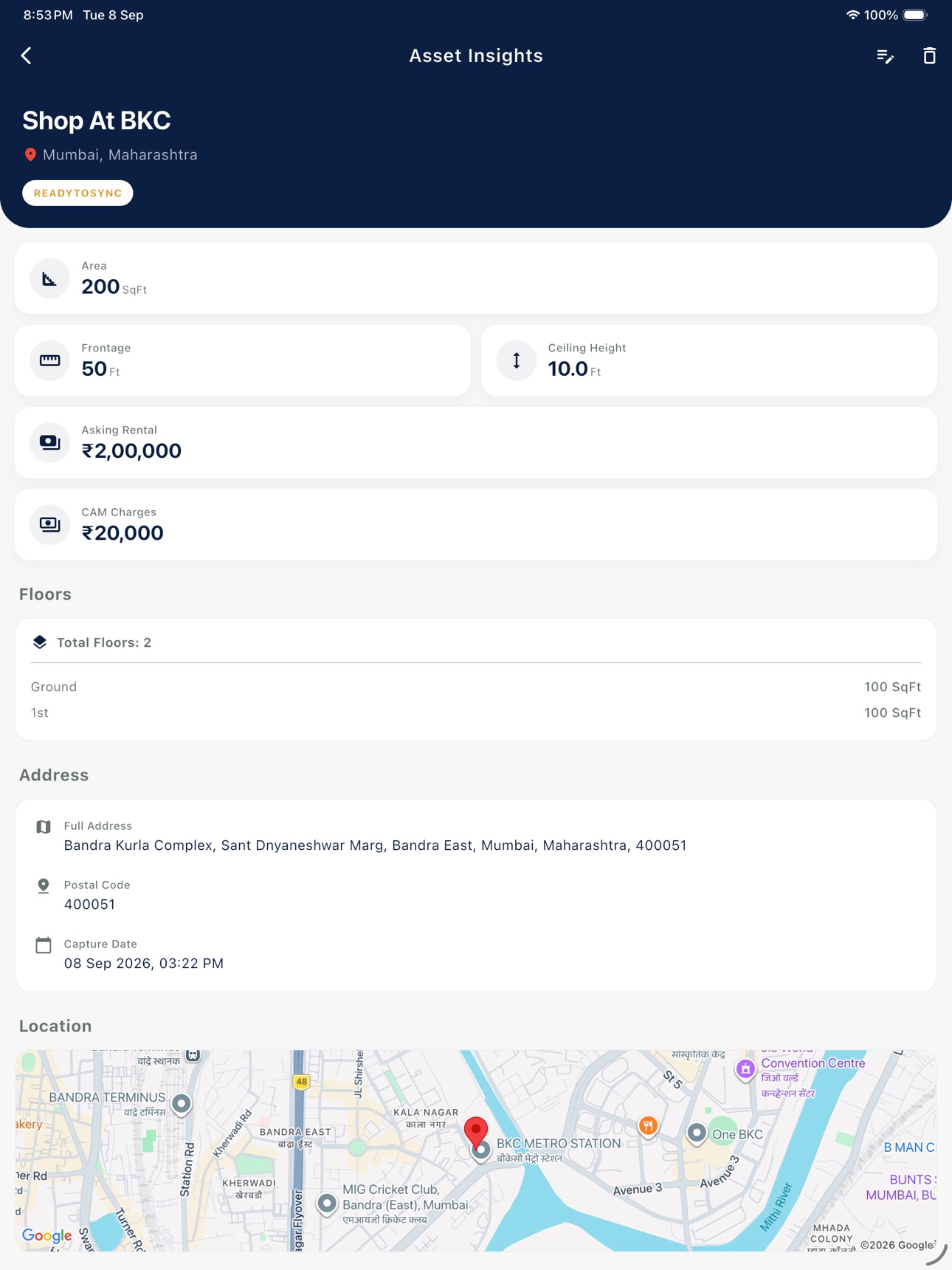
Task: Tap the orange restaurant marker on map
Action: [648, 1127]
